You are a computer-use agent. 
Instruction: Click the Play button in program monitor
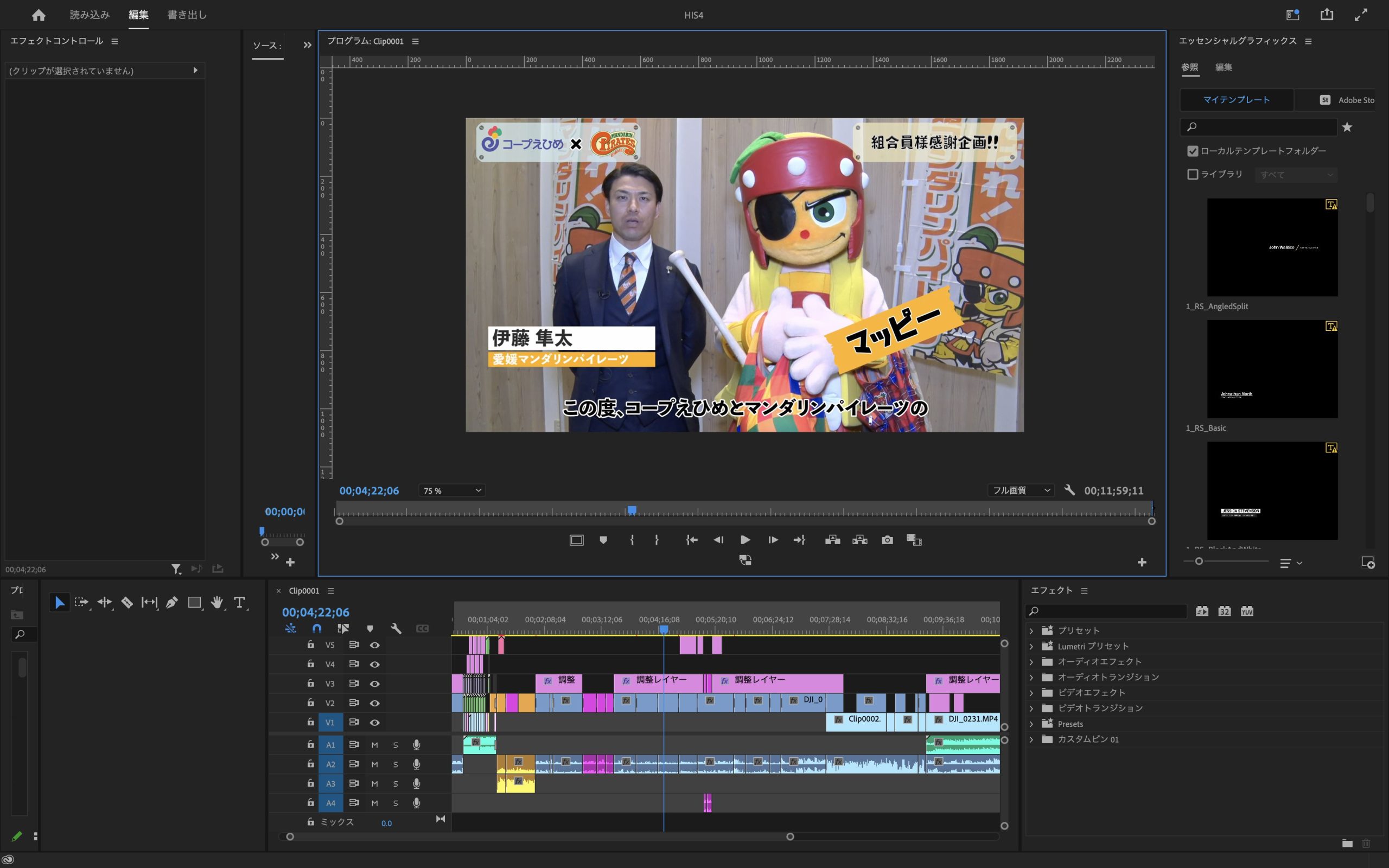745,540
